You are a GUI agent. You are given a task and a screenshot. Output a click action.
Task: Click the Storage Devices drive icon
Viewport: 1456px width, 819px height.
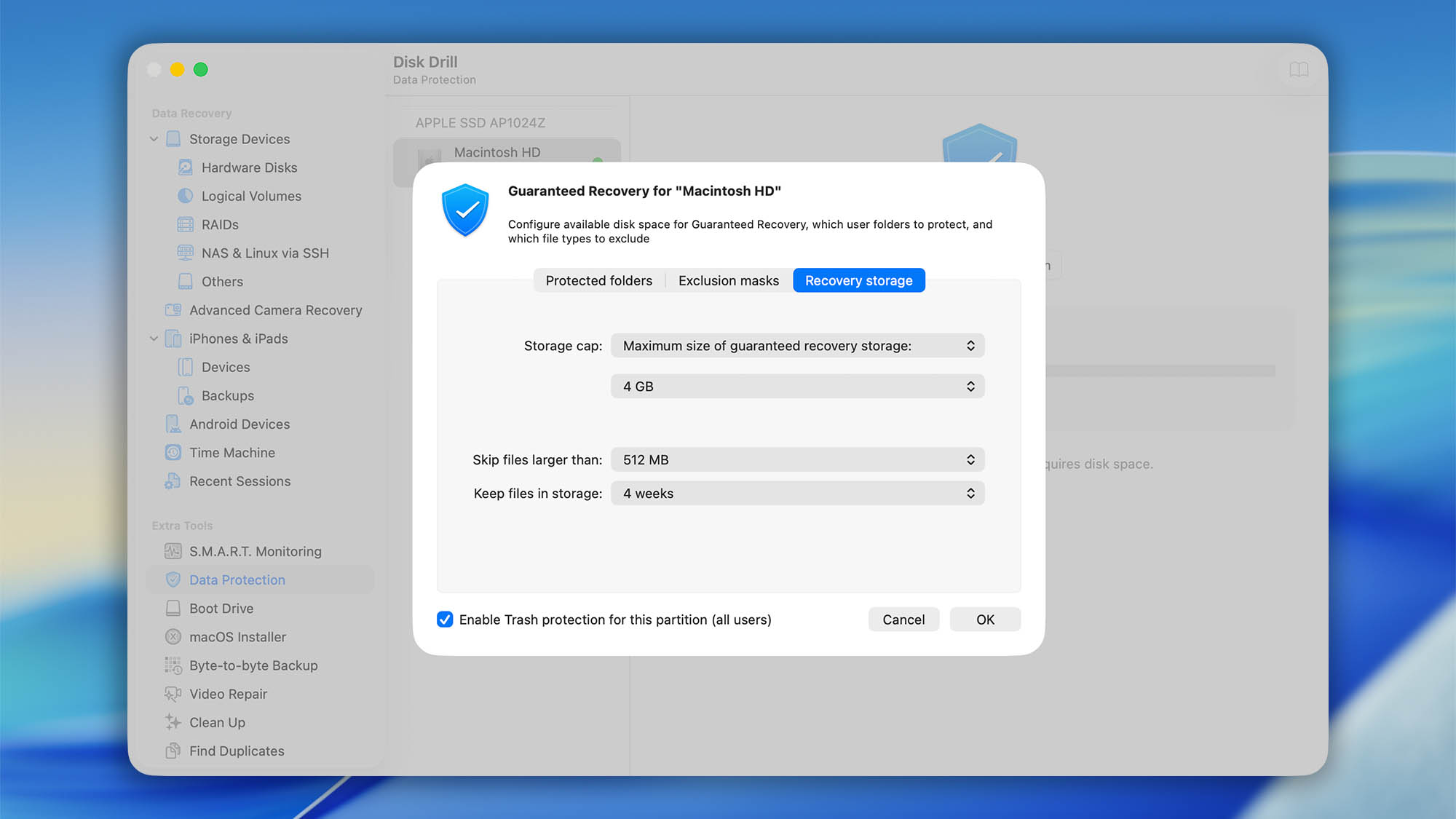(x=173, y=139)
